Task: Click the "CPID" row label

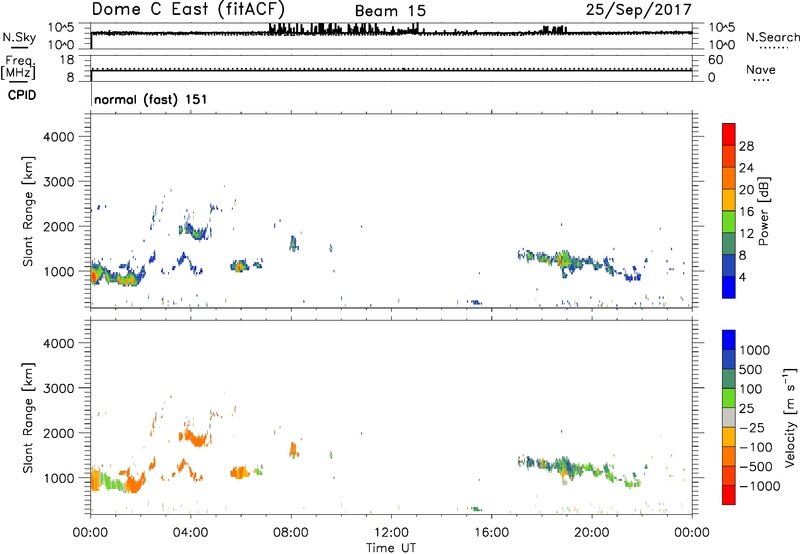Action: click(x=22, y=95)
